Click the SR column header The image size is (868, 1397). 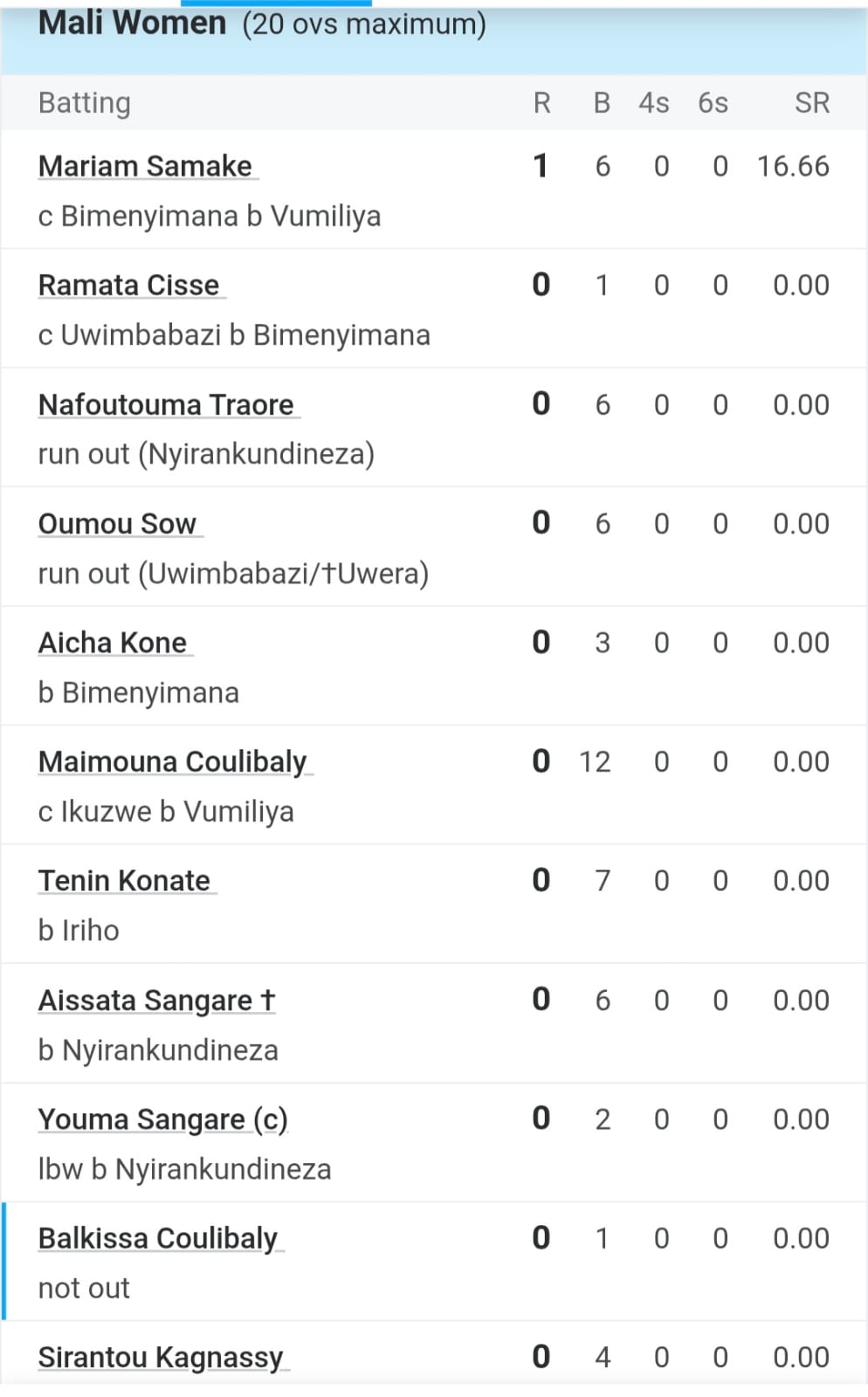811,103
